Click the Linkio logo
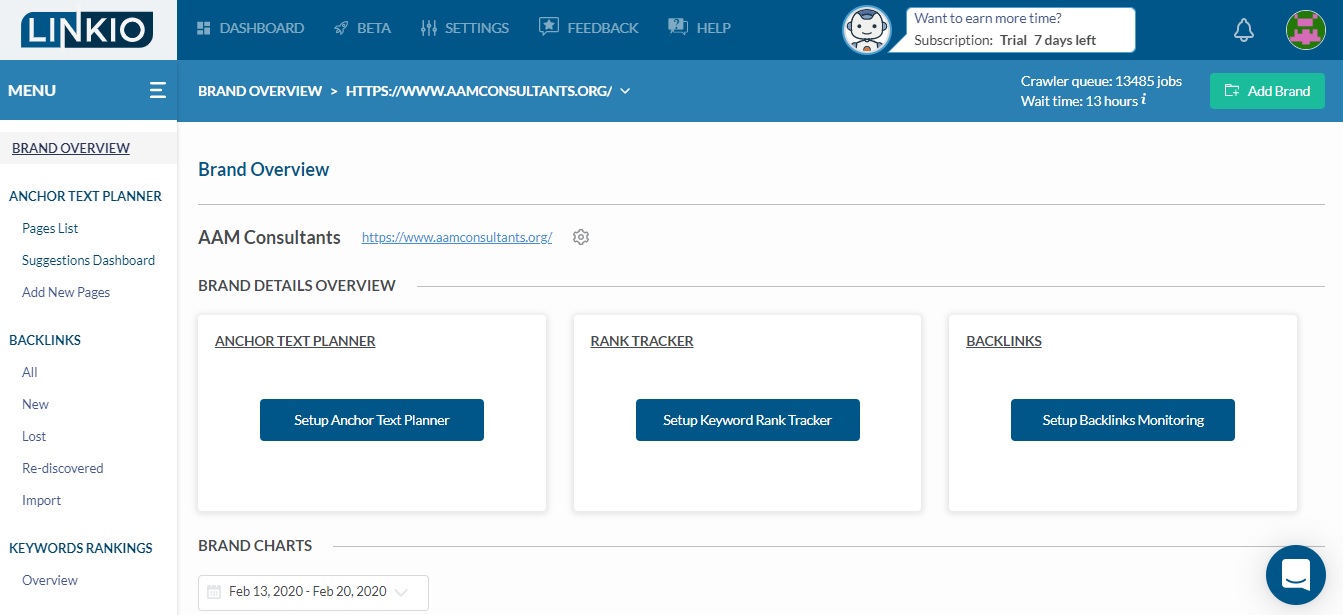 pyautogui.click(x=88, y=29)
